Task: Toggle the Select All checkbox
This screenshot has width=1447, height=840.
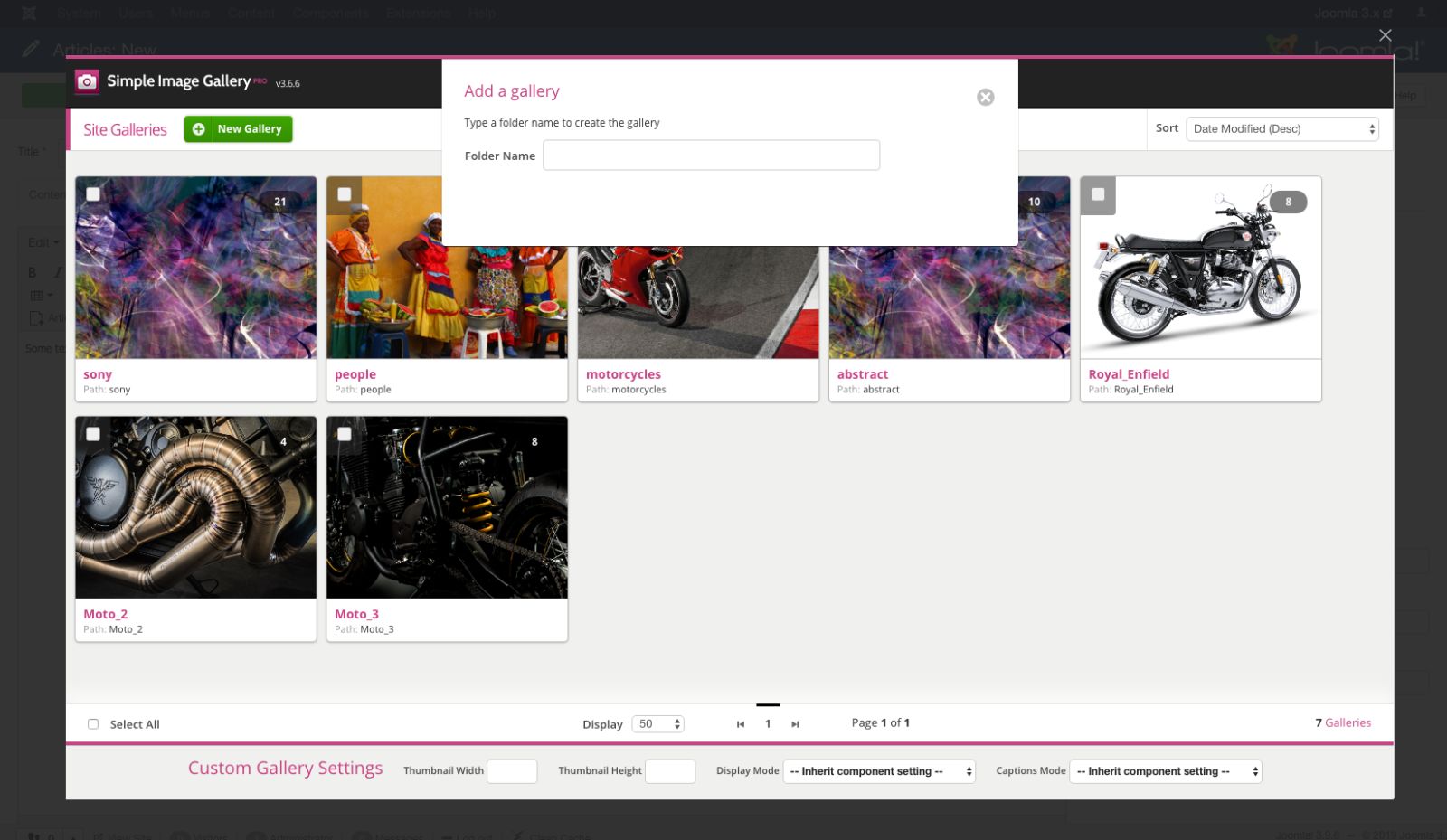Action: pyautogui.click(x=93, y=724)
